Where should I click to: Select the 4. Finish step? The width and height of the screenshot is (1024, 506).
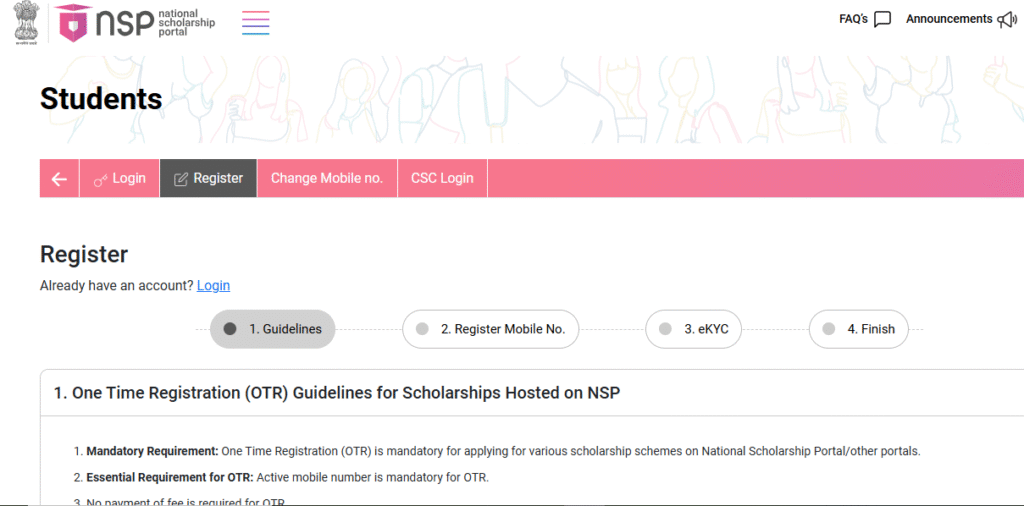[858, 329]
